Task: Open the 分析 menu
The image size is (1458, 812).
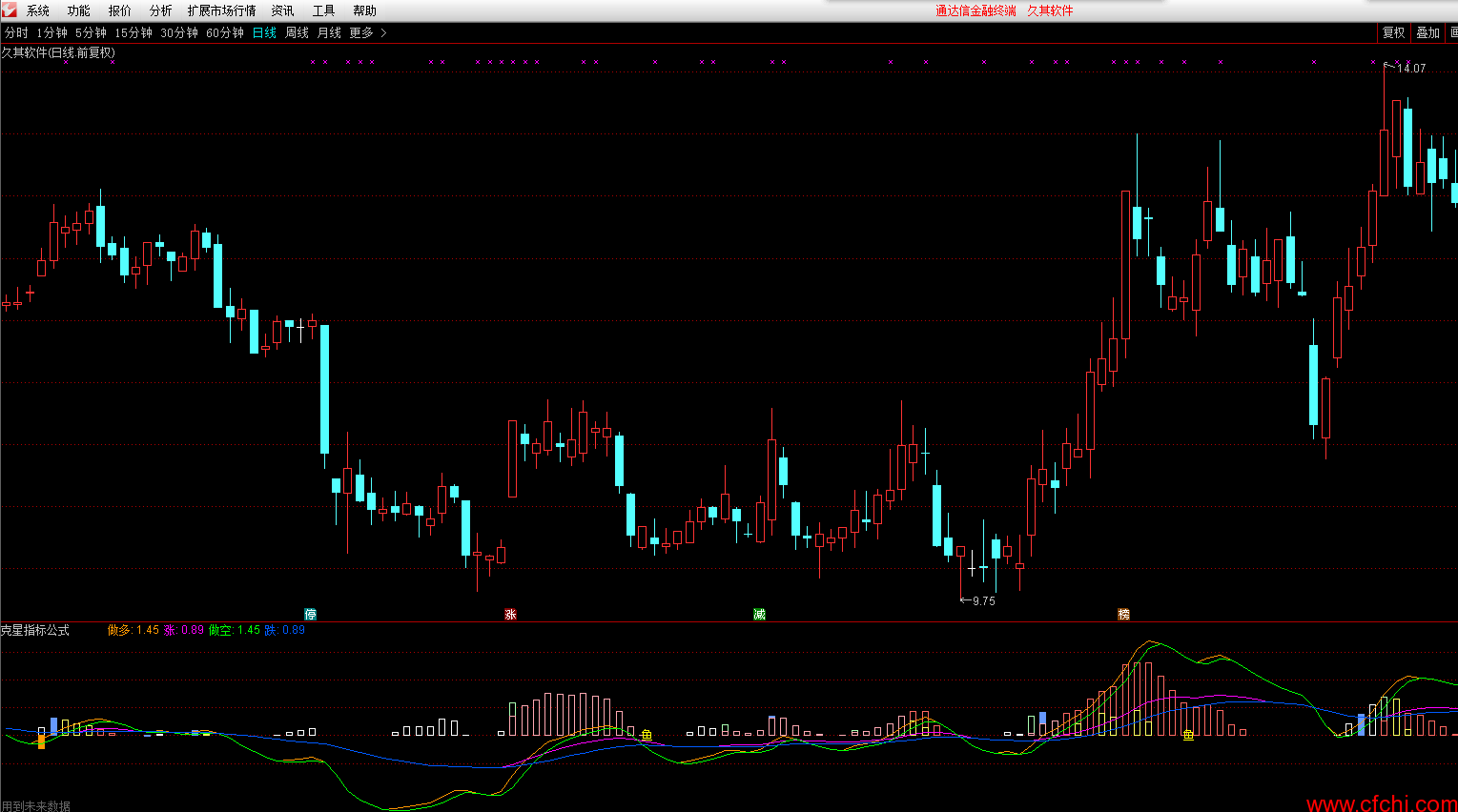Action: [x=161, y=10]
